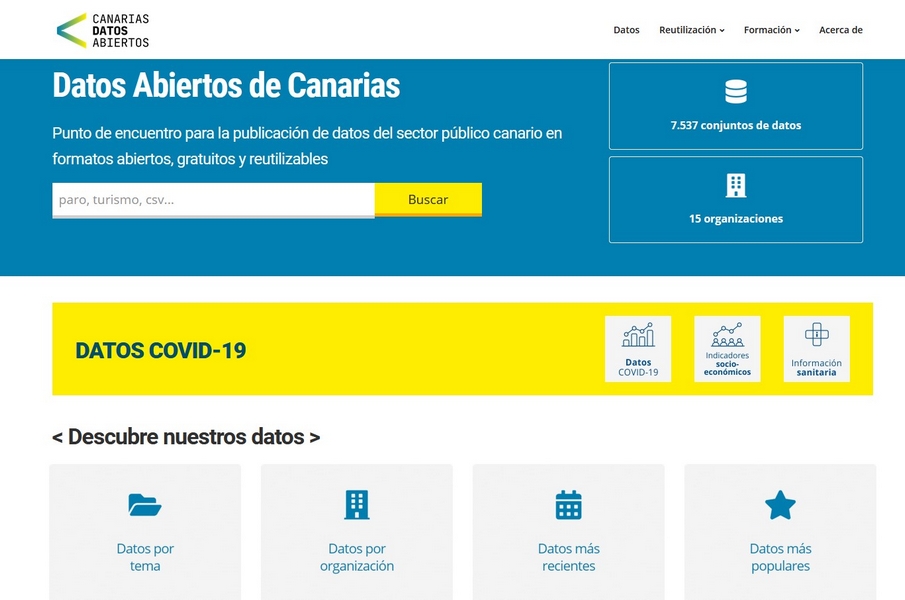Focus the search field with paro, turismo, csv placeholder
This screenshot has width=905, height=600.
[x=214, y=200]
